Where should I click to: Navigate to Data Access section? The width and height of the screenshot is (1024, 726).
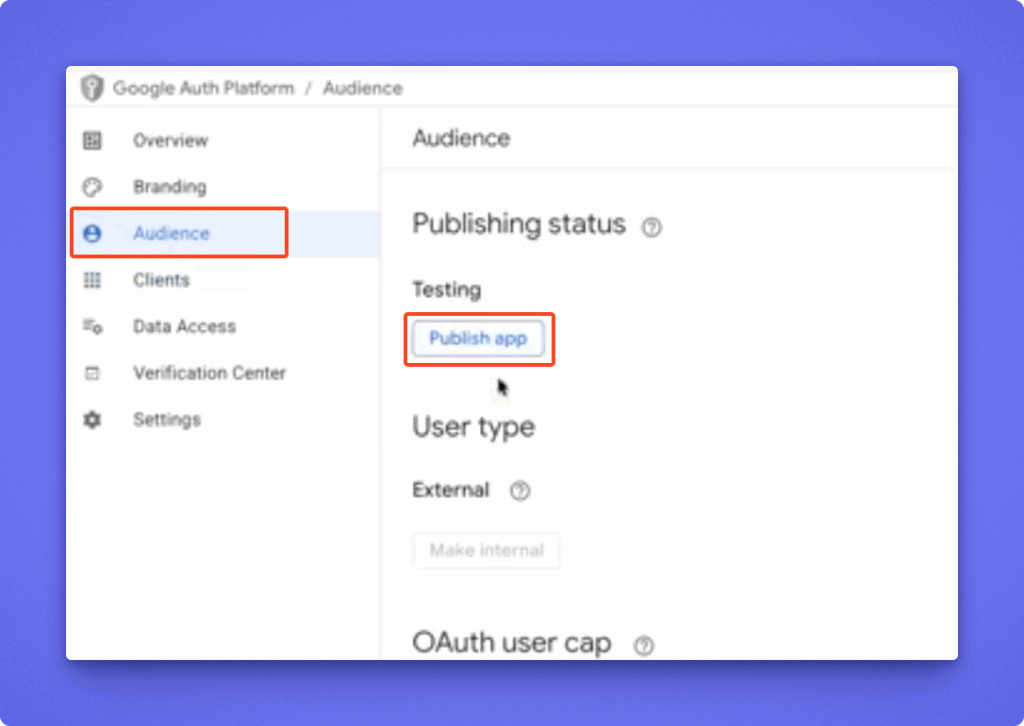(184, 327)
